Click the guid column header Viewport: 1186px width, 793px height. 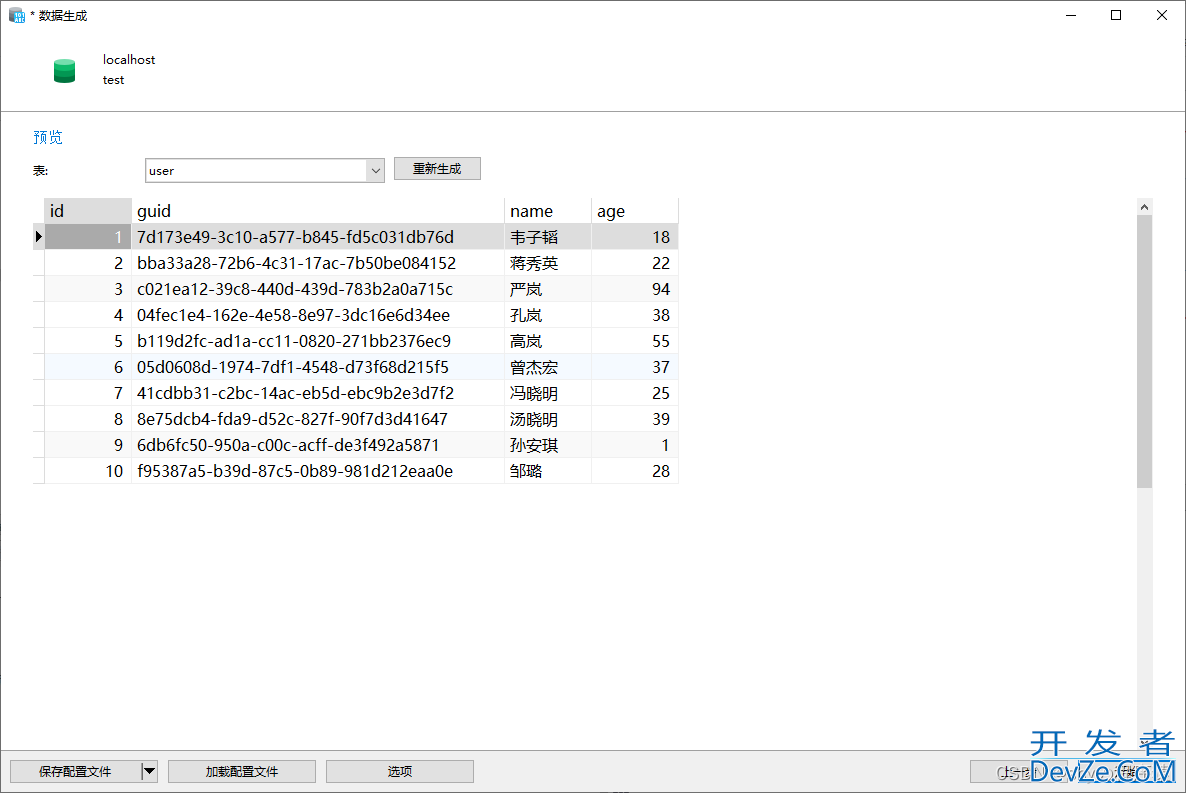(x=318, y=211)
